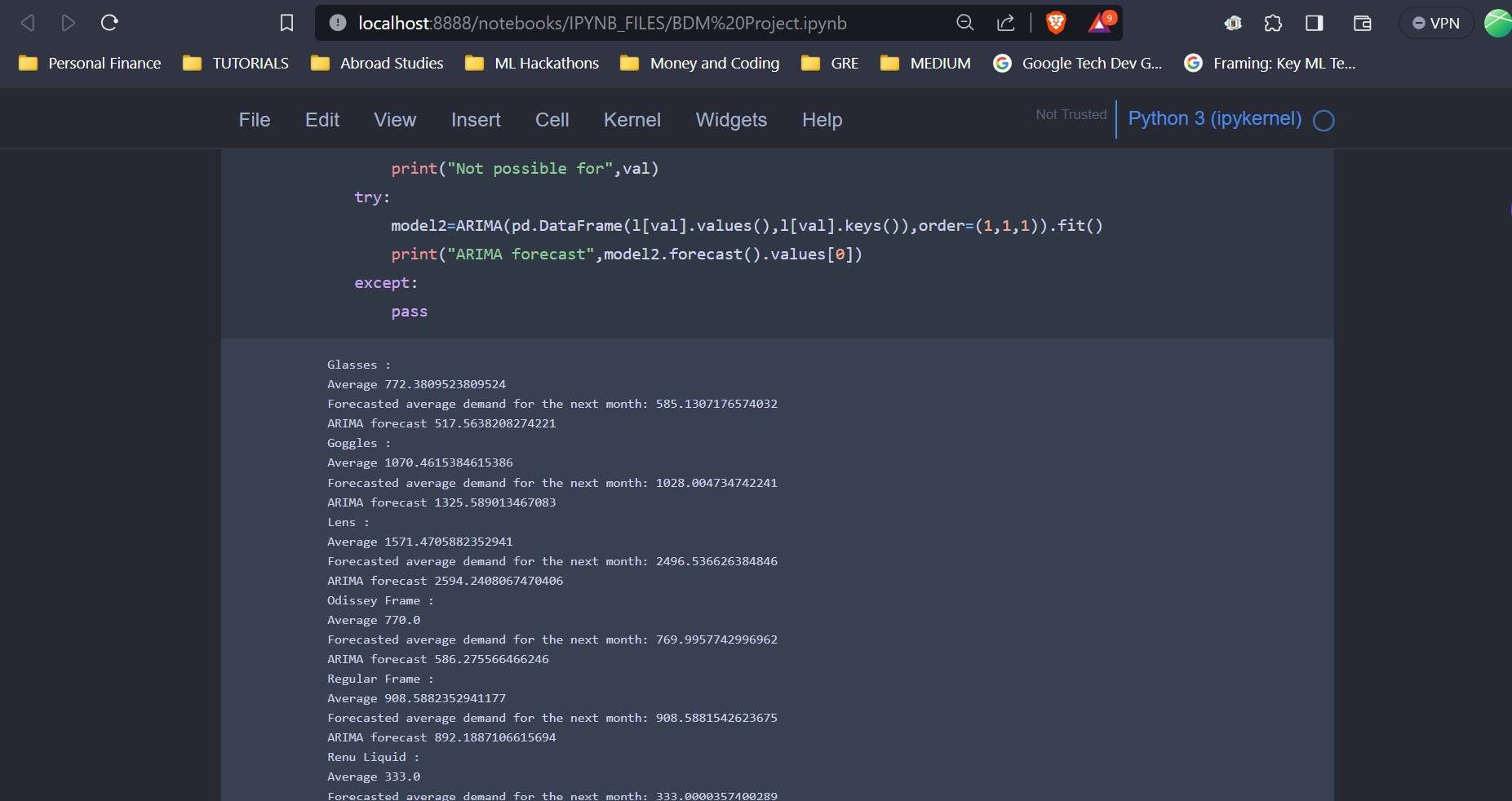The width and height of the screenshot is (1512, 801).
Task: Click output line 'Regular Frame :'
Action: 380,679
